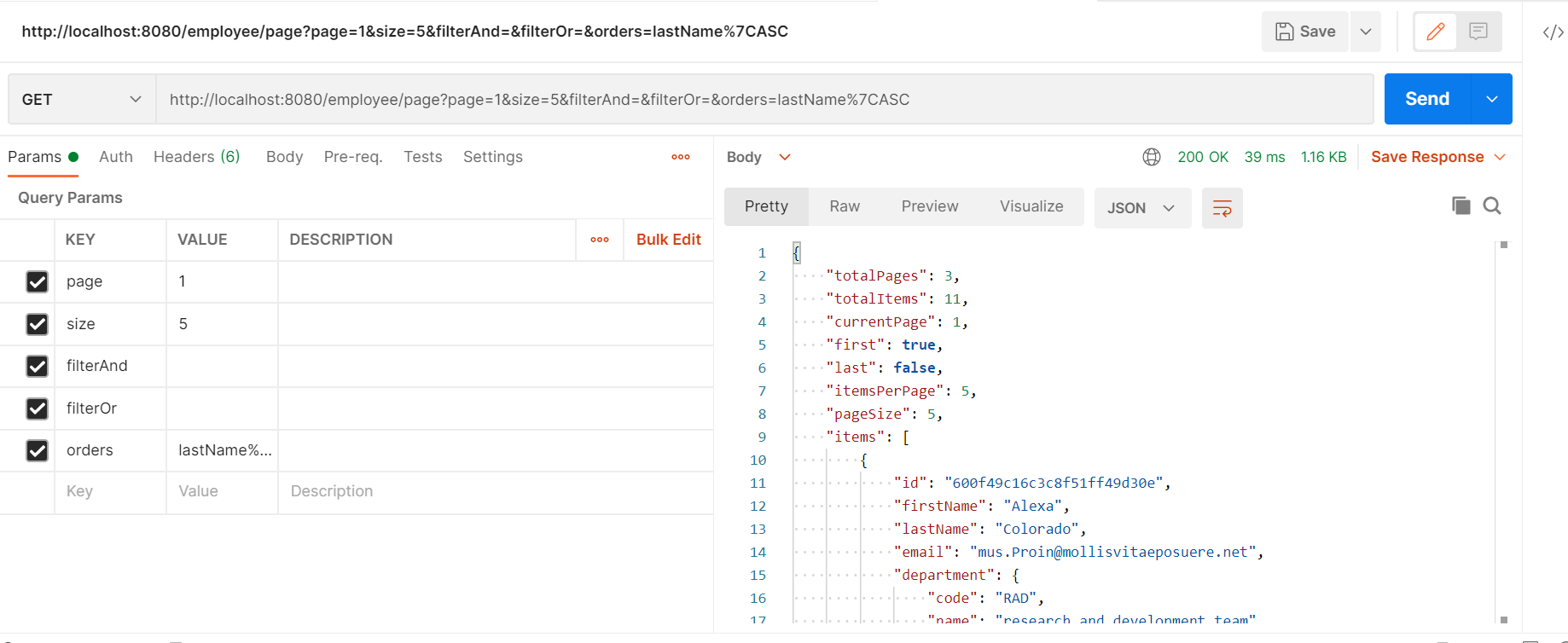Click the edit pencil icon
The image size is (1568, 643).
(x=1436, y=32)
